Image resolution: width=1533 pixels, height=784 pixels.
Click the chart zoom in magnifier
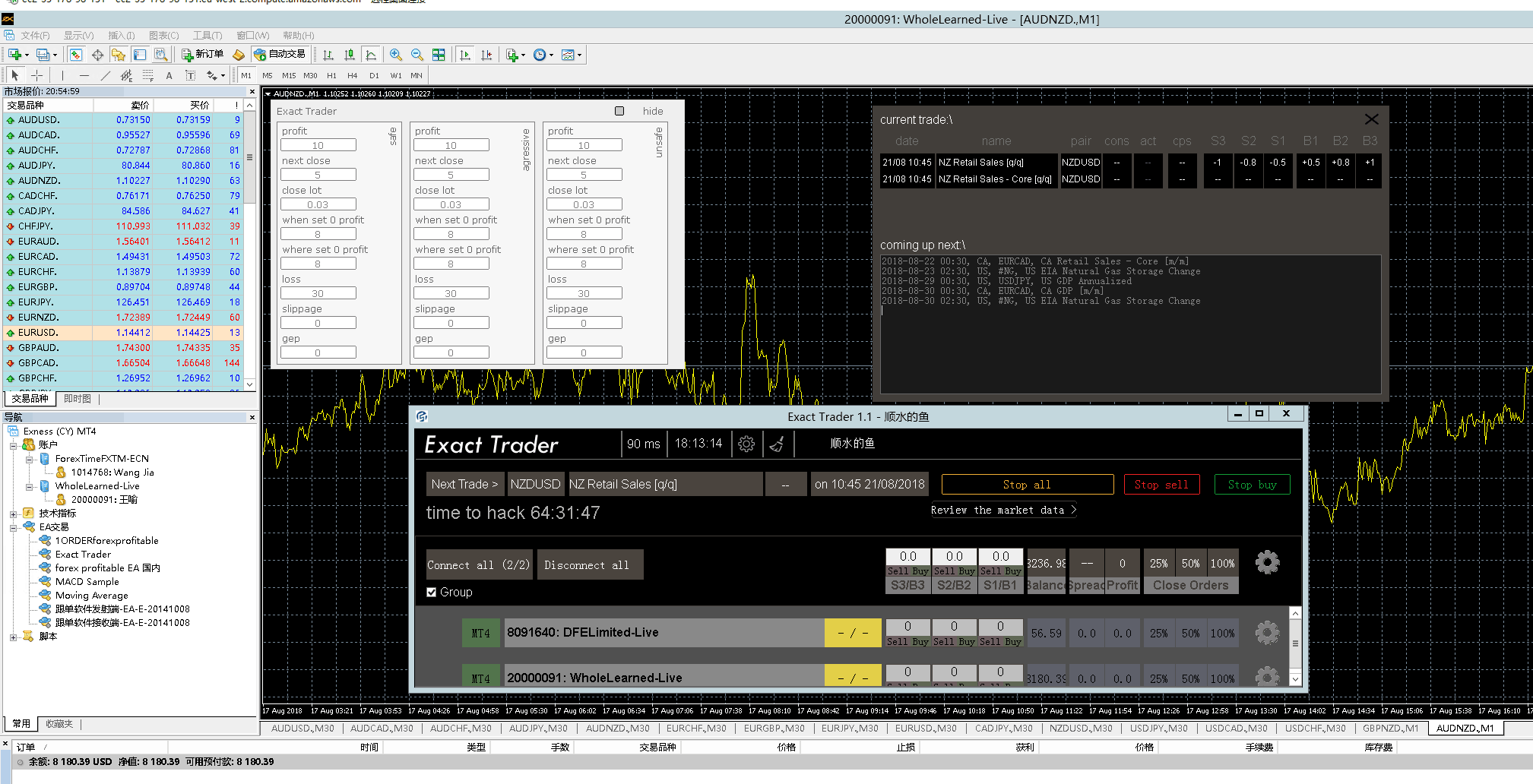tap(396, 55)
